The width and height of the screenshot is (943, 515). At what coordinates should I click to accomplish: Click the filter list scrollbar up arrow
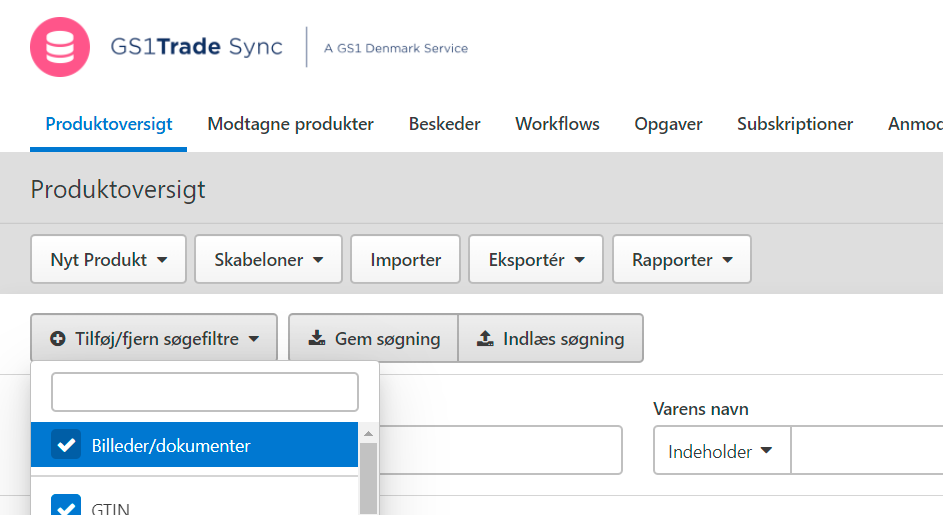(x=367, y=433)
